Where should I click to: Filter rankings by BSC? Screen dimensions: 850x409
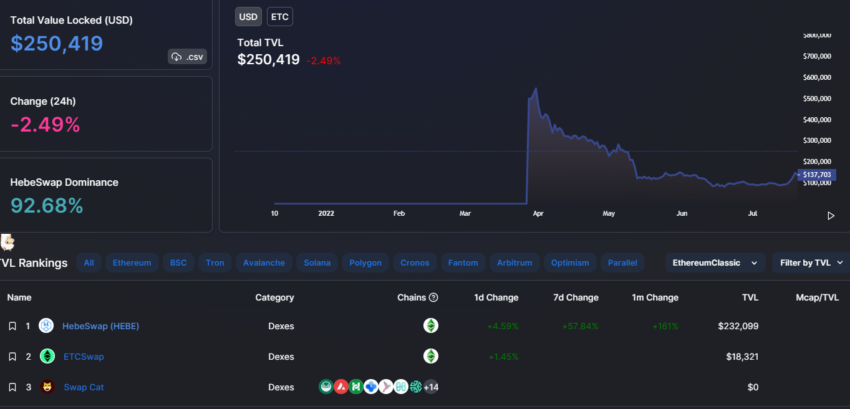point(178,263)
